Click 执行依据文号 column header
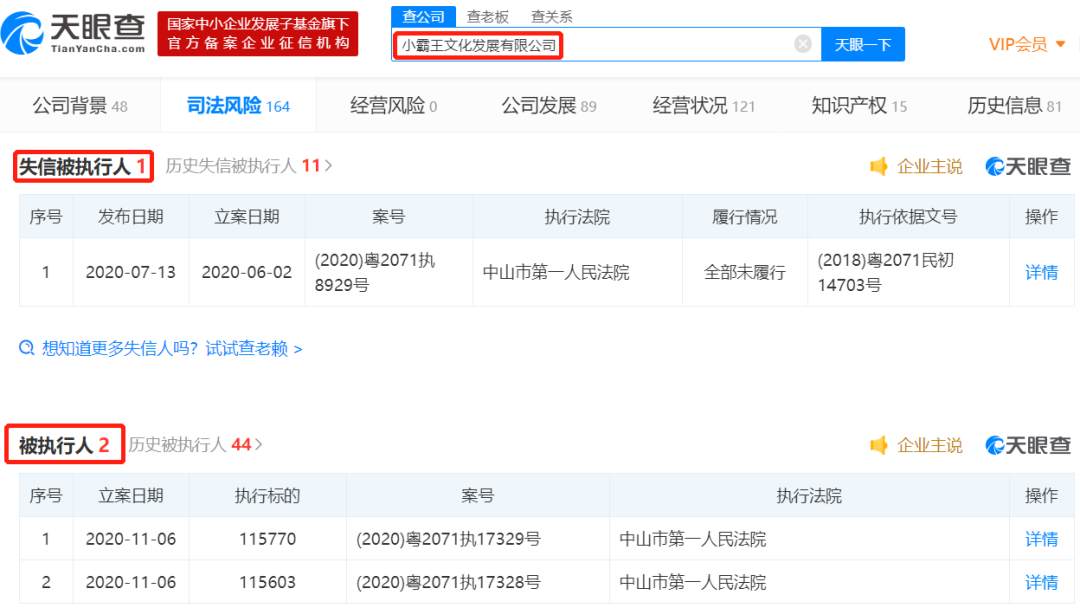The image size is (1080, 608). pyautogui.click(x=908, y=217)
